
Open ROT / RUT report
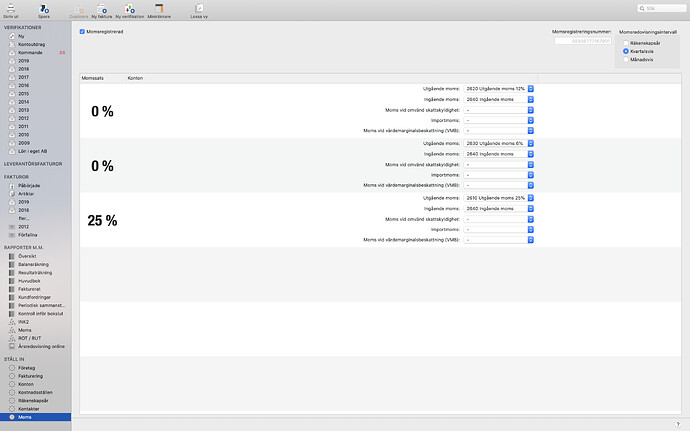pyautogui.click(x=29, y=338)
